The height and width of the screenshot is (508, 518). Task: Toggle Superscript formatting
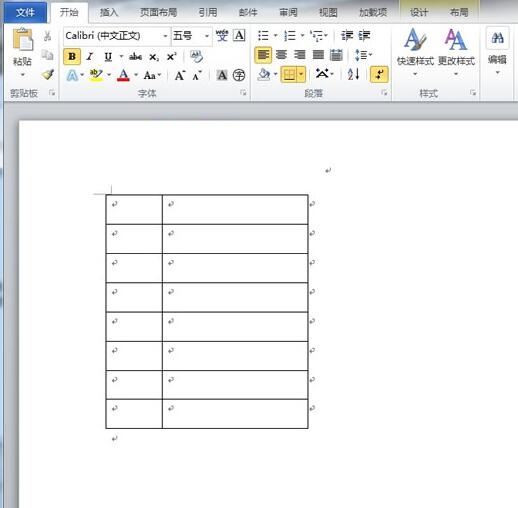tap(171, 57)
